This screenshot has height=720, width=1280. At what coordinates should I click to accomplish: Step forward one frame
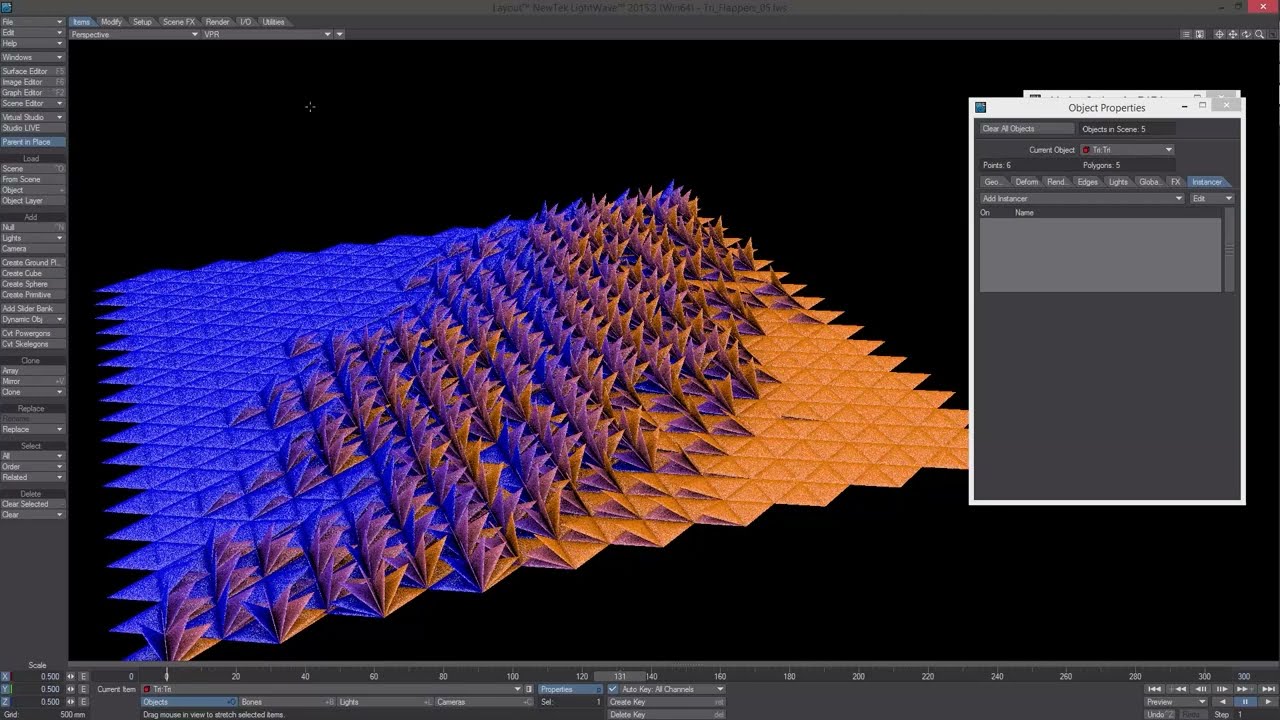pos(1222,689)
